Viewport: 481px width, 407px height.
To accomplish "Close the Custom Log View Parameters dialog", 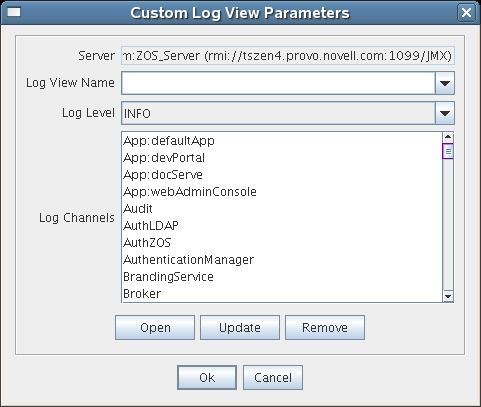I will (466, 13).
